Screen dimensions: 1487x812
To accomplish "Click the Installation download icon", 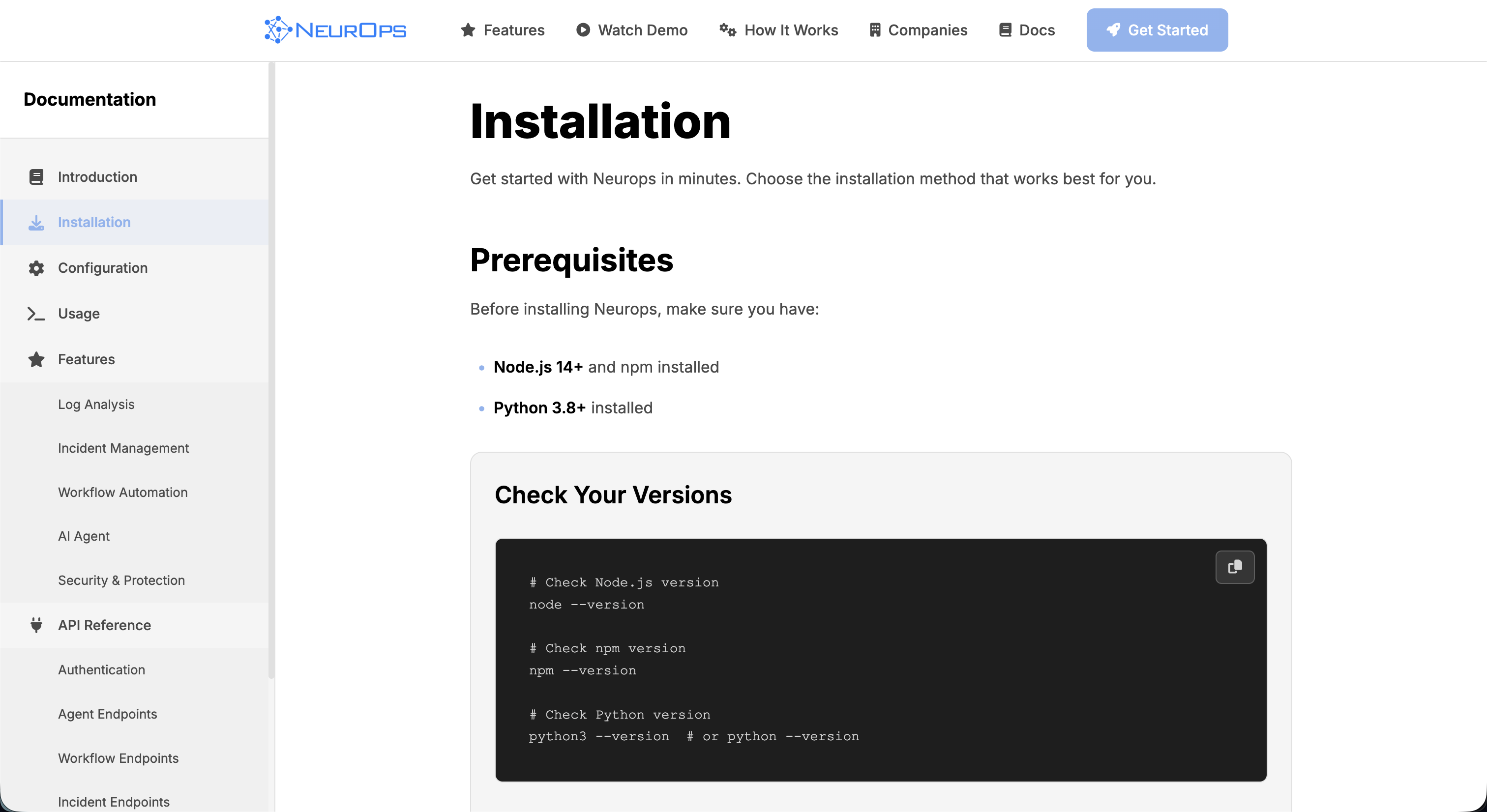I will (x=36, y=223).
